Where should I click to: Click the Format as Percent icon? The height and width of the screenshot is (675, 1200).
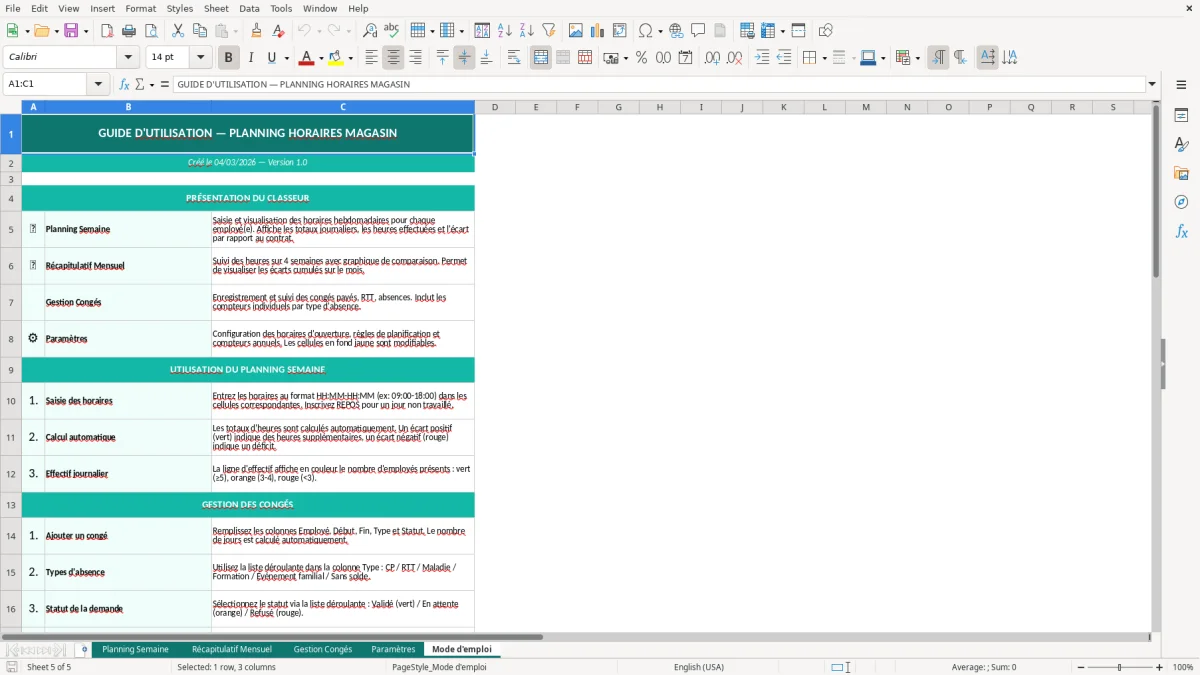pyautogui.click(x=642, y=58)
